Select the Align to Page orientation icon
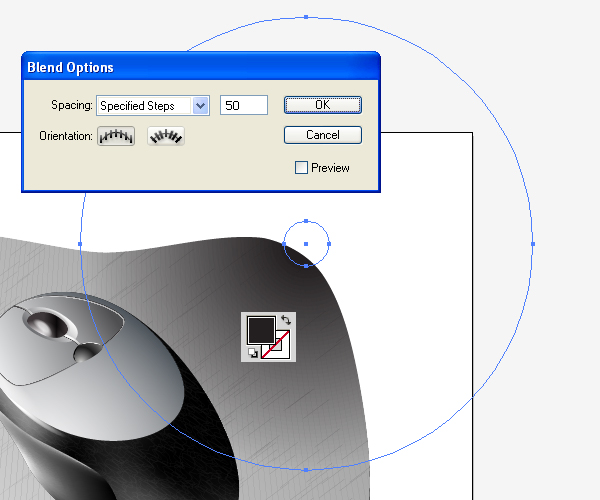This screenshot has height=500, width=600. pos(116,136)
